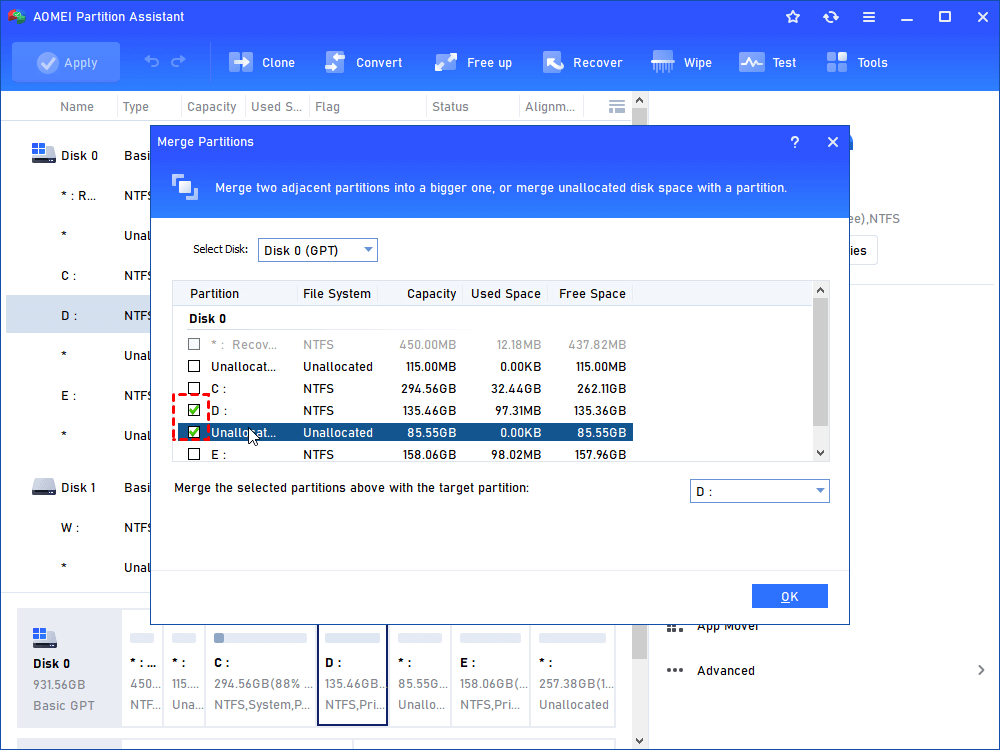Confirm merge with the OK button
The width and height of the screenshot is (1000, 750).
[x=790, y=595]
